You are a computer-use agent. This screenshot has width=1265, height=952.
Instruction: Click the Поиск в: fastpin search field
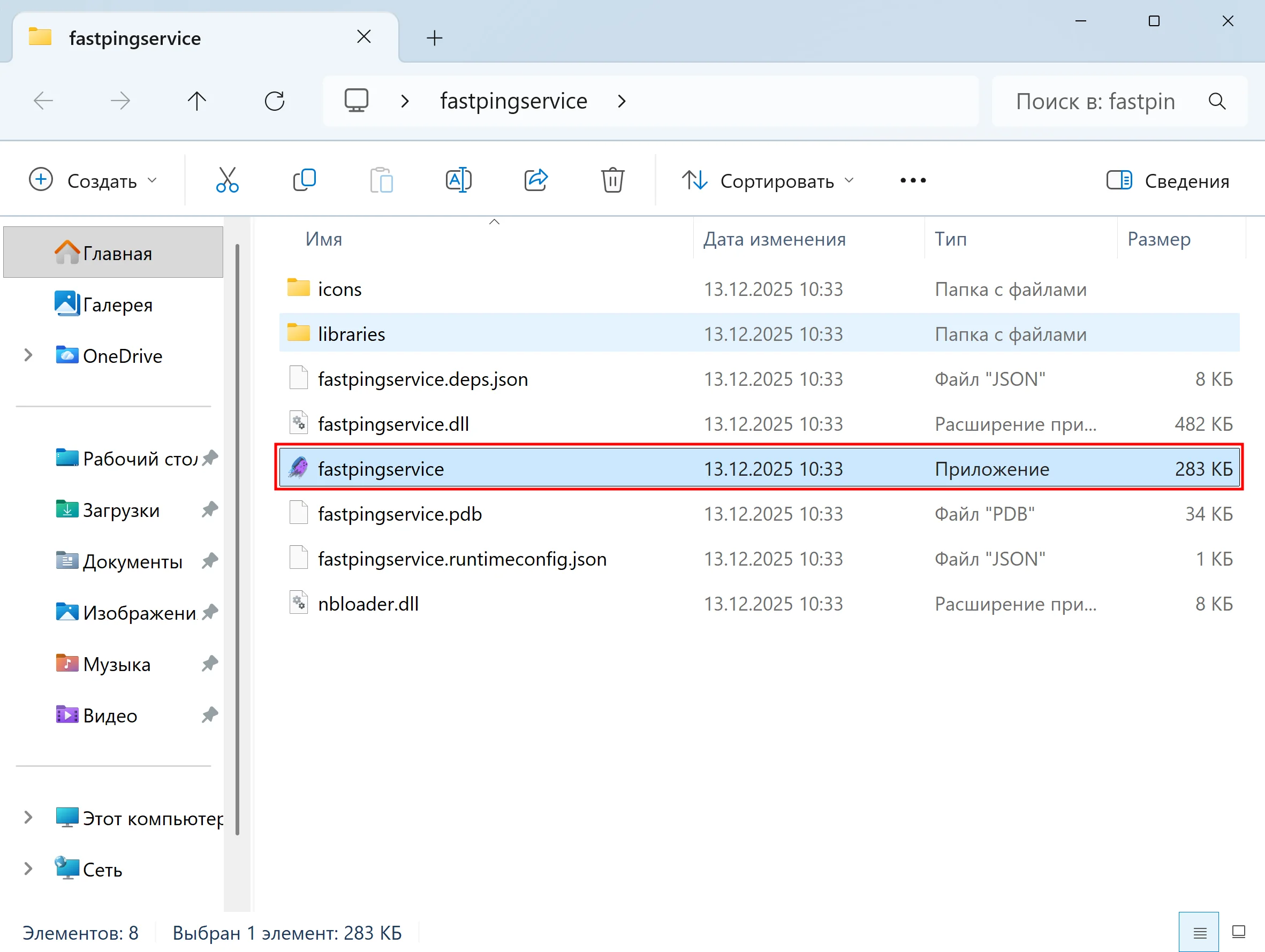[1095, 101]
